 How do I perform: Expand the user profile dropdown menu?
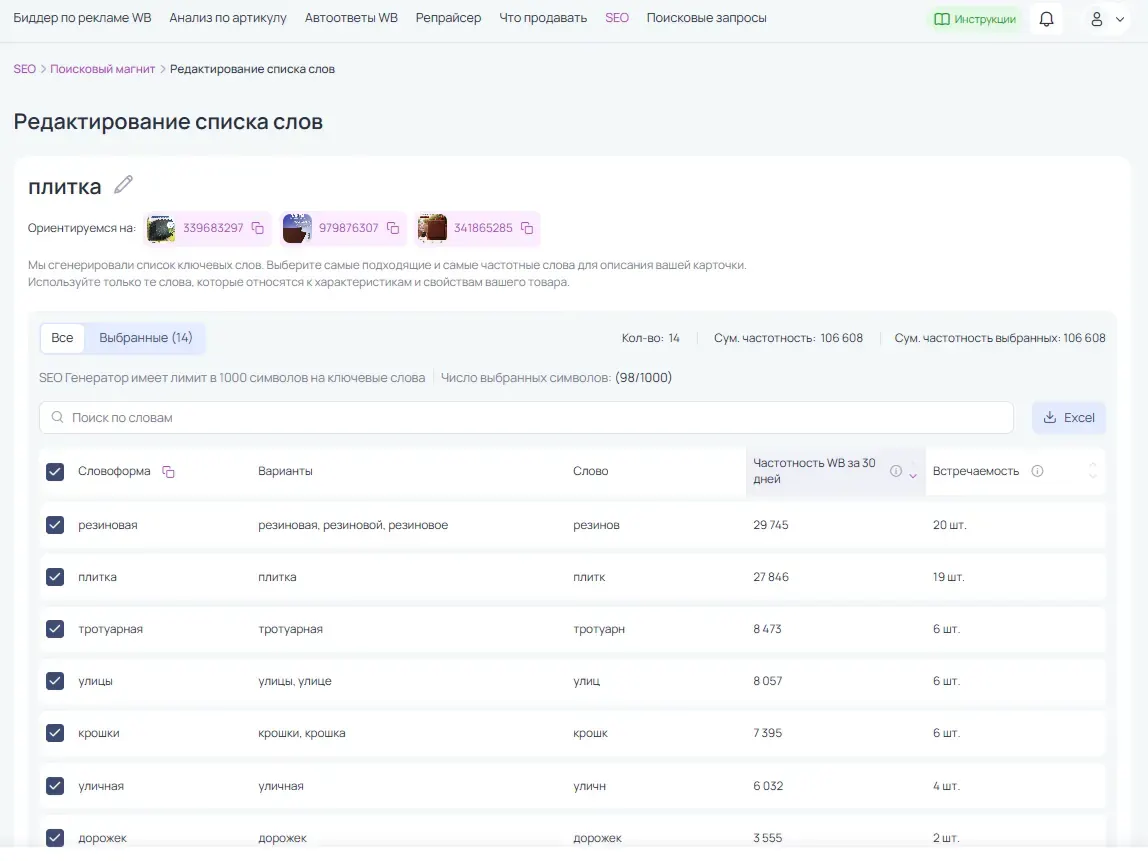1106,20
